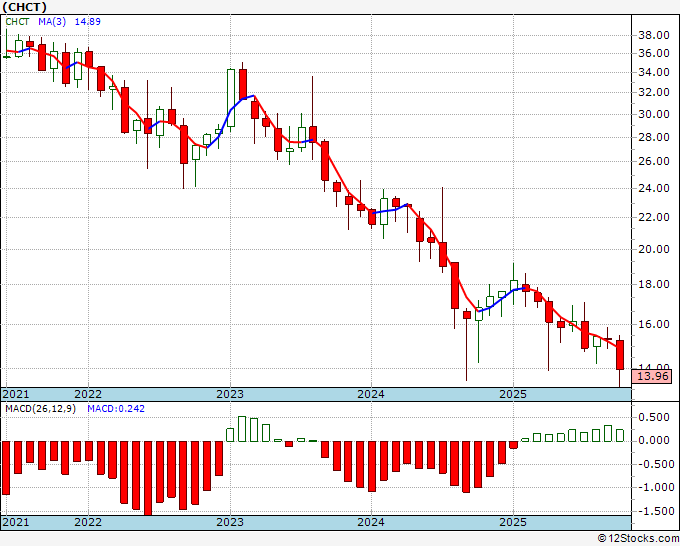Select the MACD:0.242 value label
680x546 pixels.
[x=116, y=409]
